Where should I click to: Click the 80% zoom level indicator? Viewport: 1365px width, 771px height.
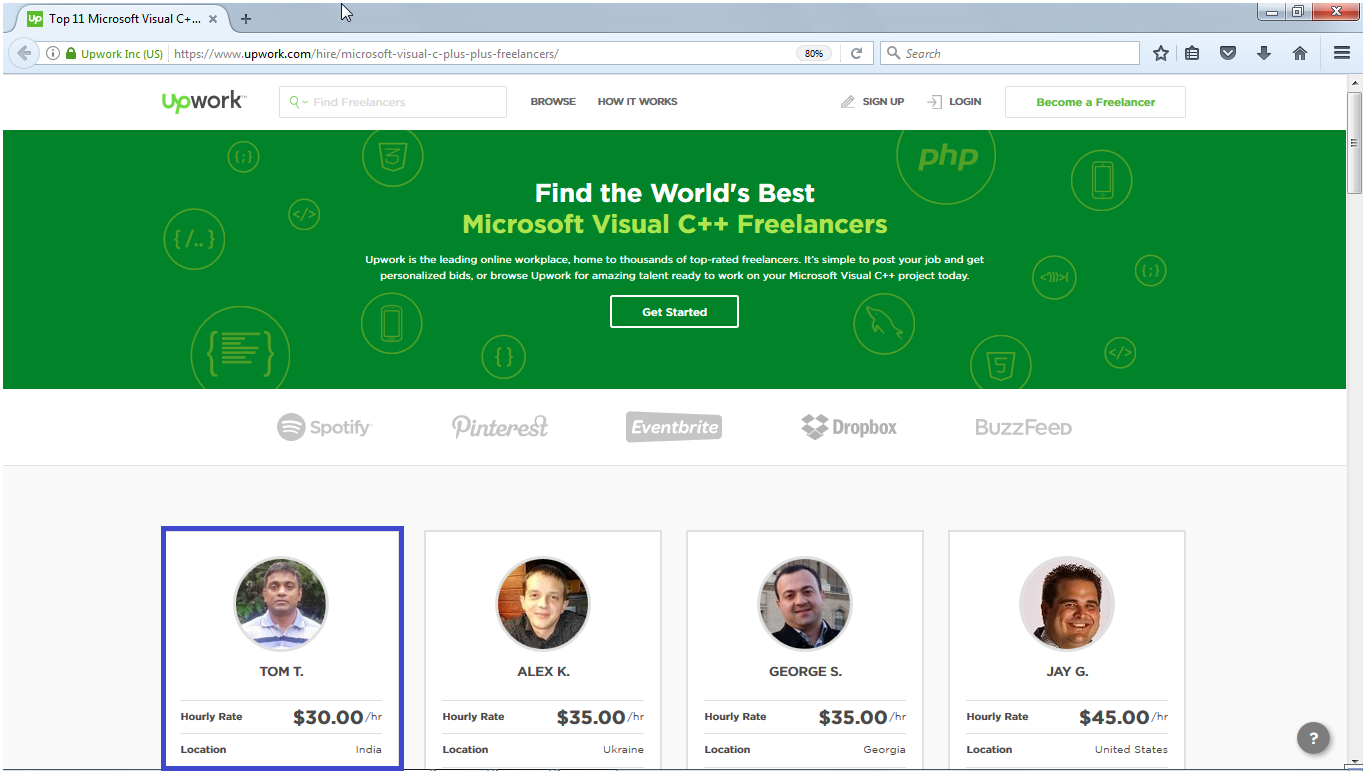[x=814, y=54]
